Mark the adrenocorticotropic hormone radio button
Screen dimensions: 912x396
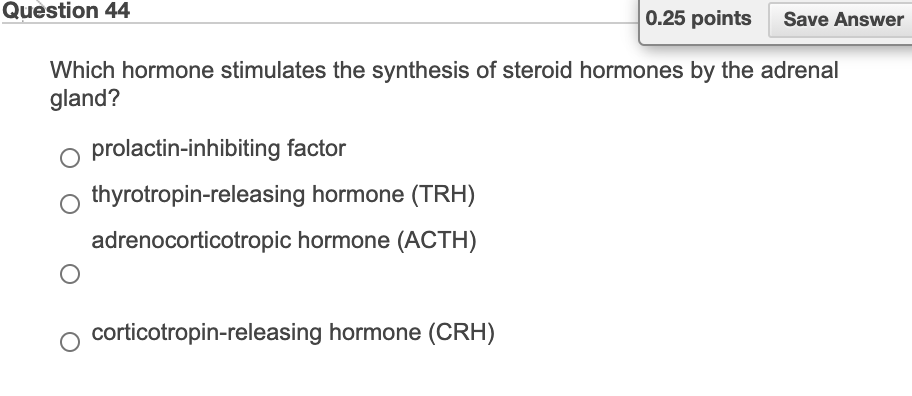[70, 274]
